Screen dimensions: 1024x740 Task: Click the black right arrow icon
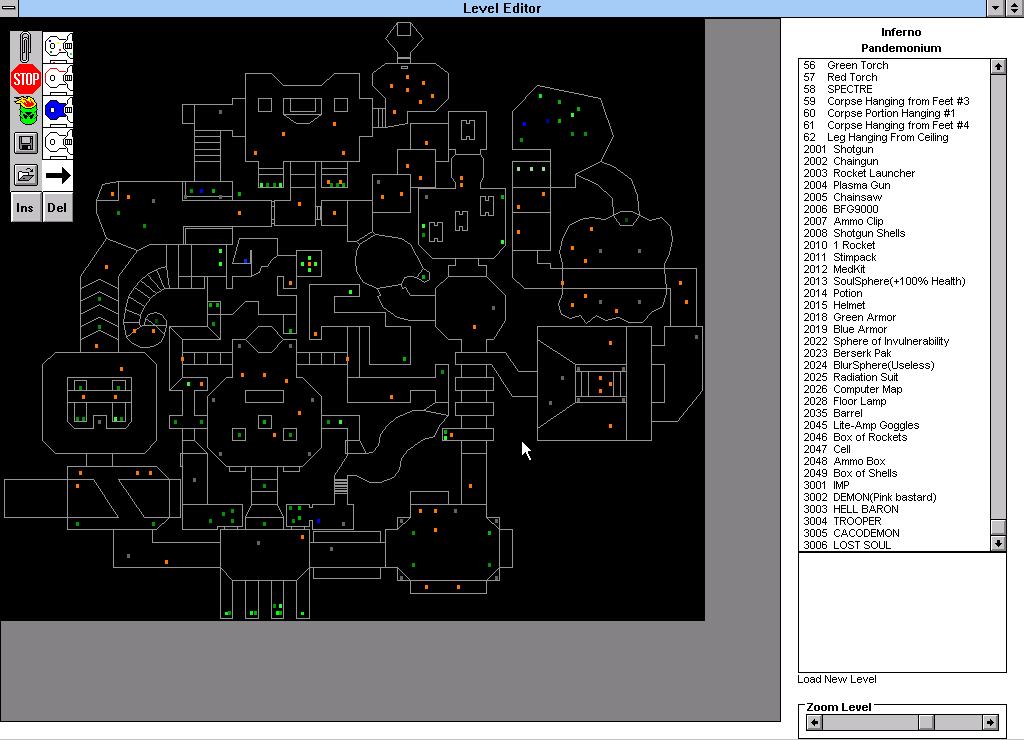(58, 175)
